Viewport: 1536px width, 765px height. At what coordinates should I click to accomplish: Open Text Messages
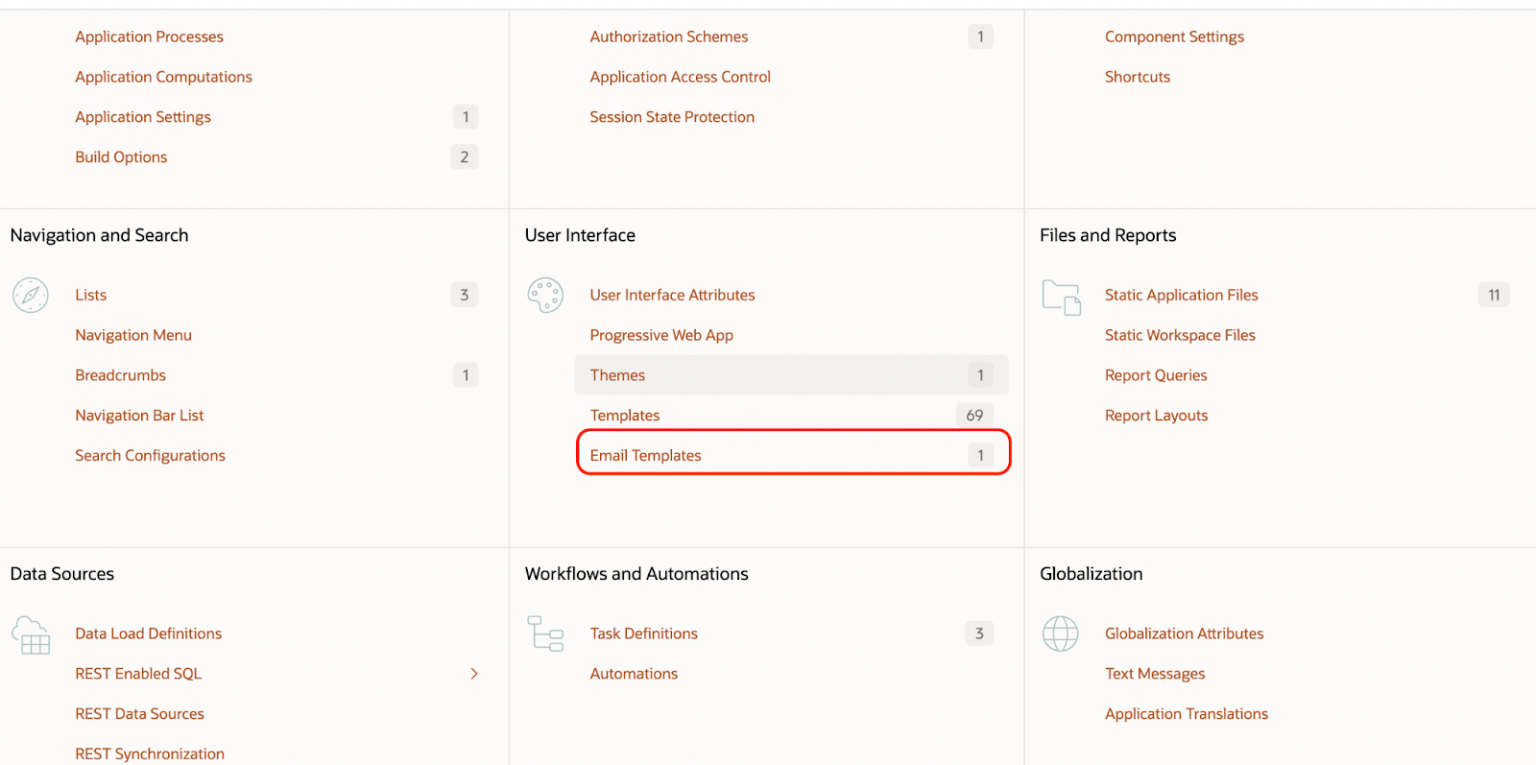1154,673
